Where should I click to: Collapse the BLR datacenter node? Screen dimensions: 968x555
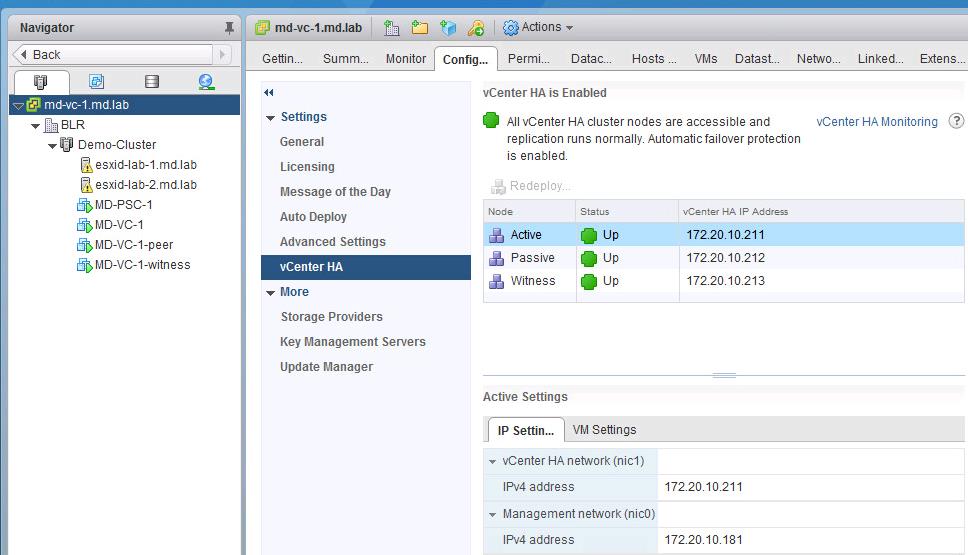coord(35,125)
